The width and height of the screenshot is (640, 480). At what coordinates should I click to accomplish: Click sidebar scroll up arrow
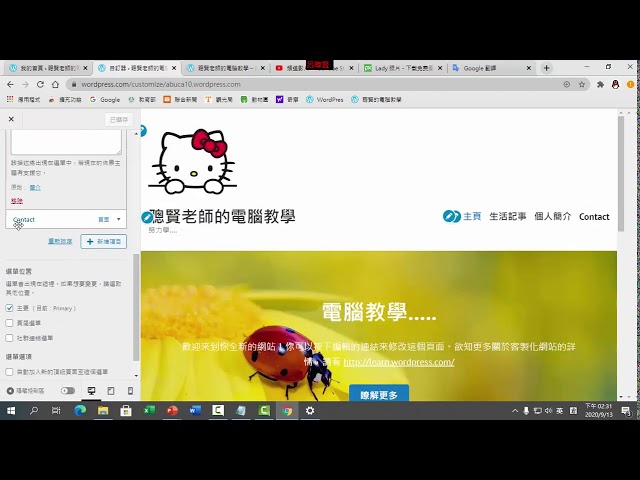click(136, 133)
